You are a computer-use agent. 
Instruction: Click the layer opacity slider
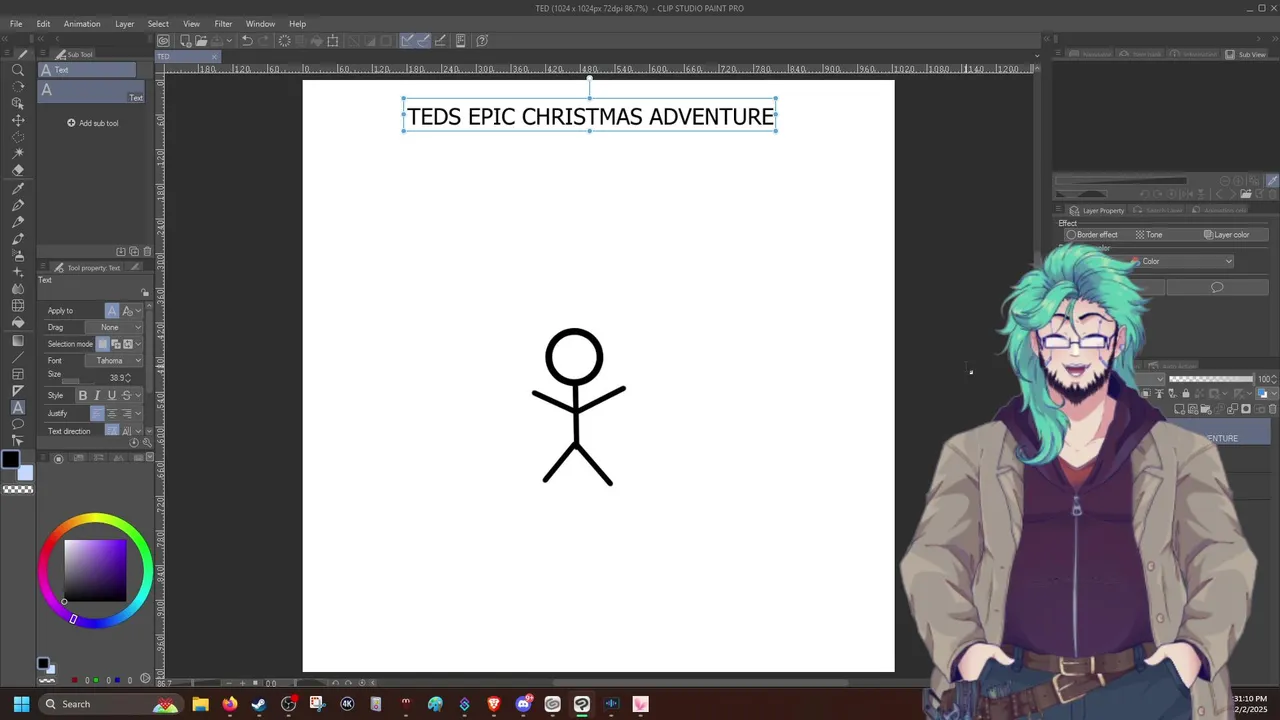point(1211,379)
